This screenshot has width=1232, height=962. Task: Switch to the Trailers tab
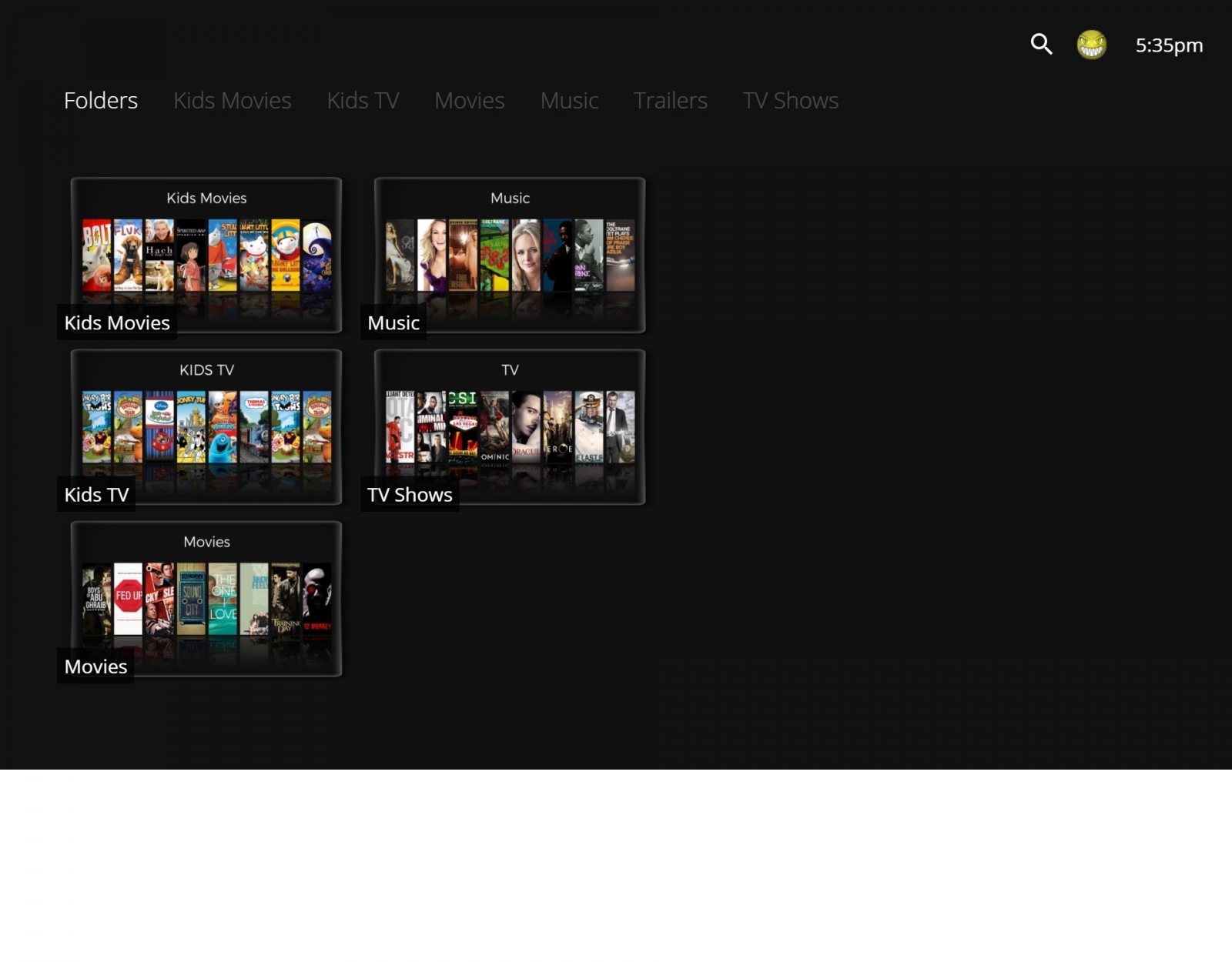point(670,100)
